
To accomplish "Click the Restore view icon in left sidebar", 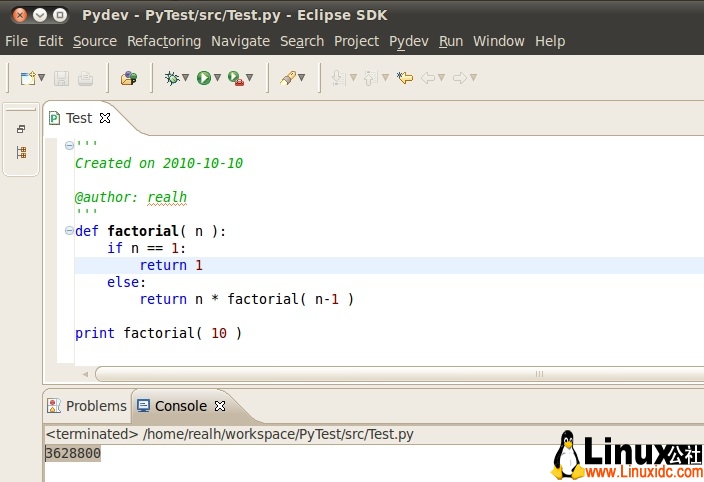I will pos(21,129).
